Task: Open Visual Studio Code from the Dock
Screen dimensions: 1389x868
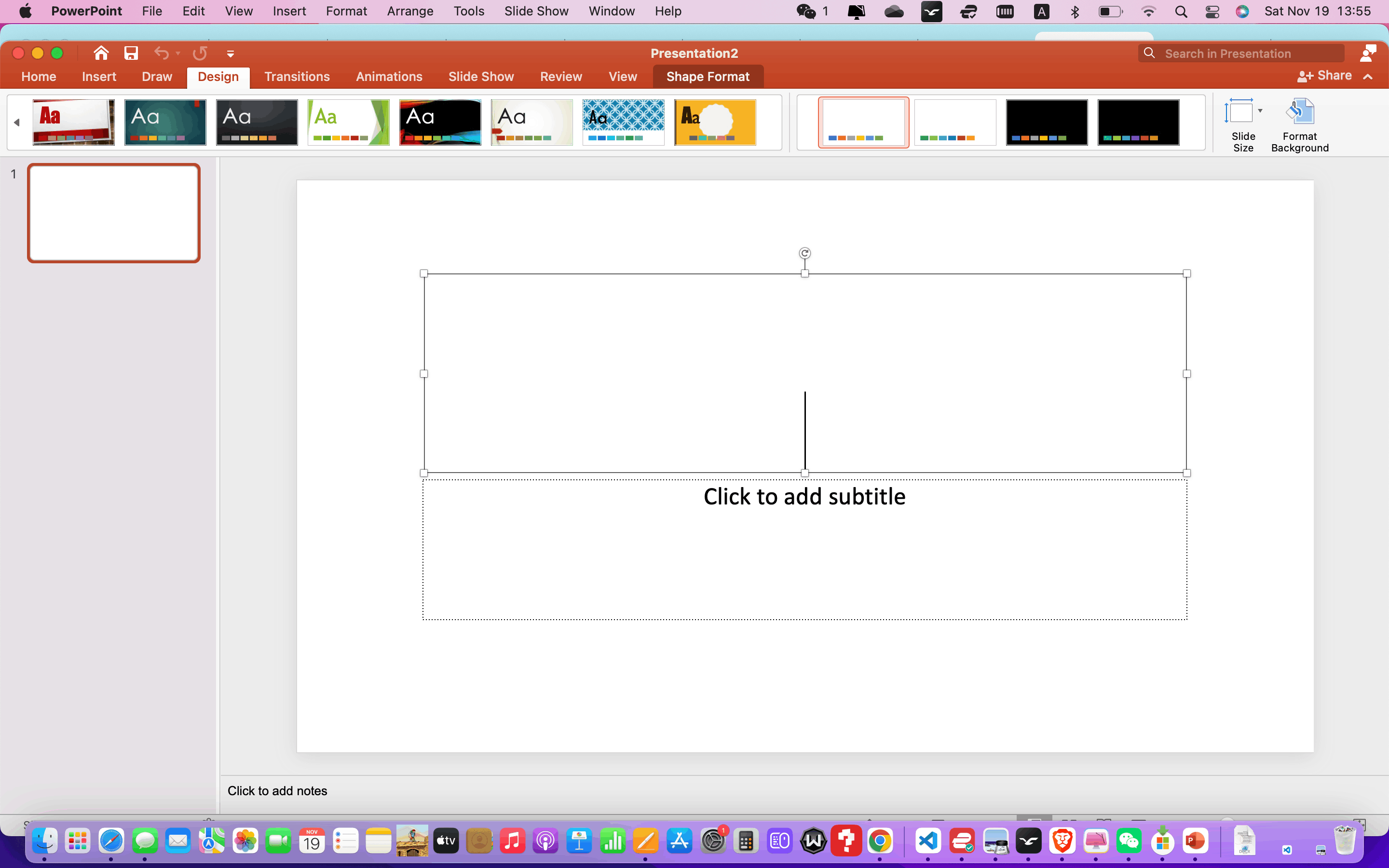Action: click(x=928, y=841)
